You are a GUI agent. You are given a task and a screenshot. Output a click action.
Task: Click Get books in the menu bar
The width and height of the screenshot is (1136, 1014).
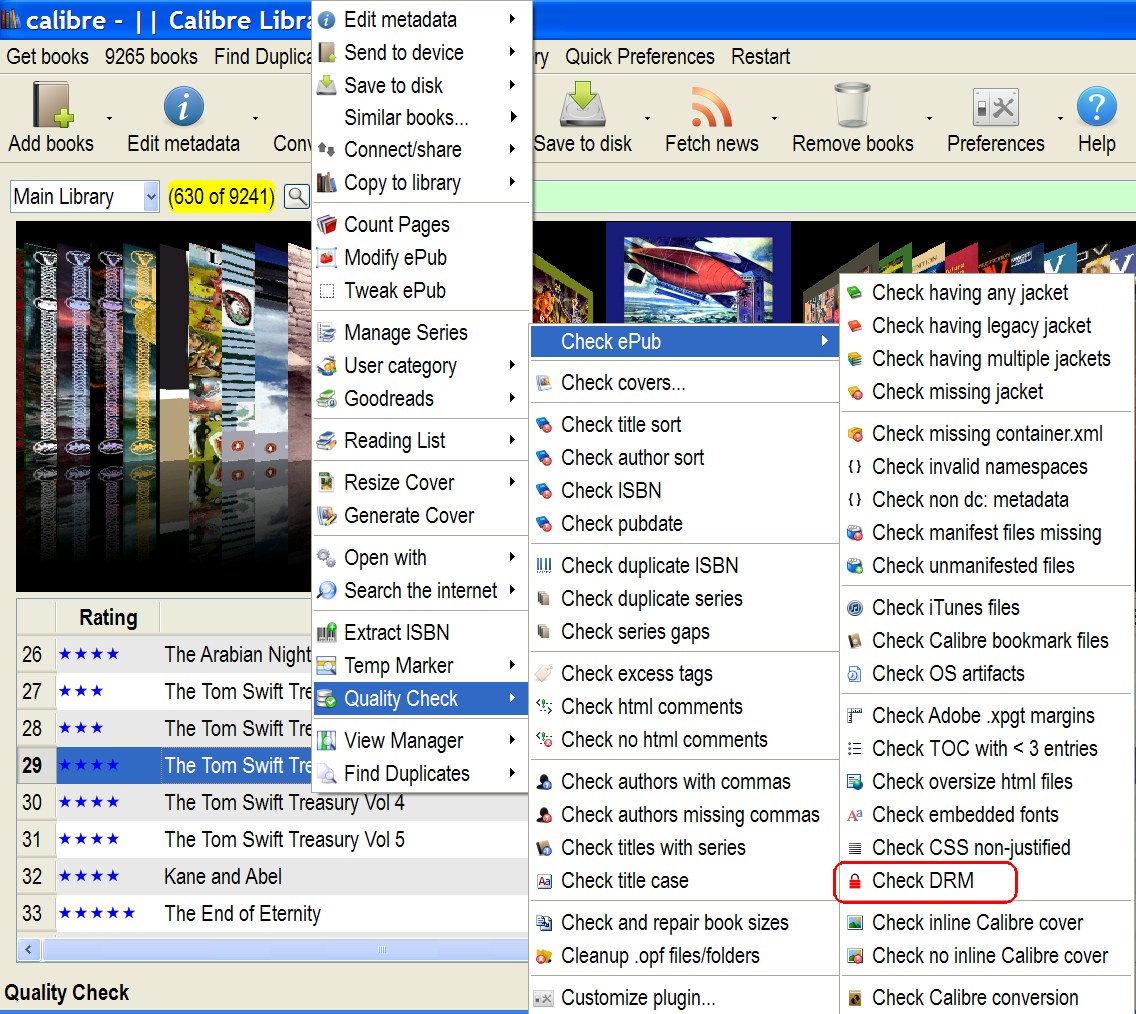pyautogui.click(x=48, y=56)
